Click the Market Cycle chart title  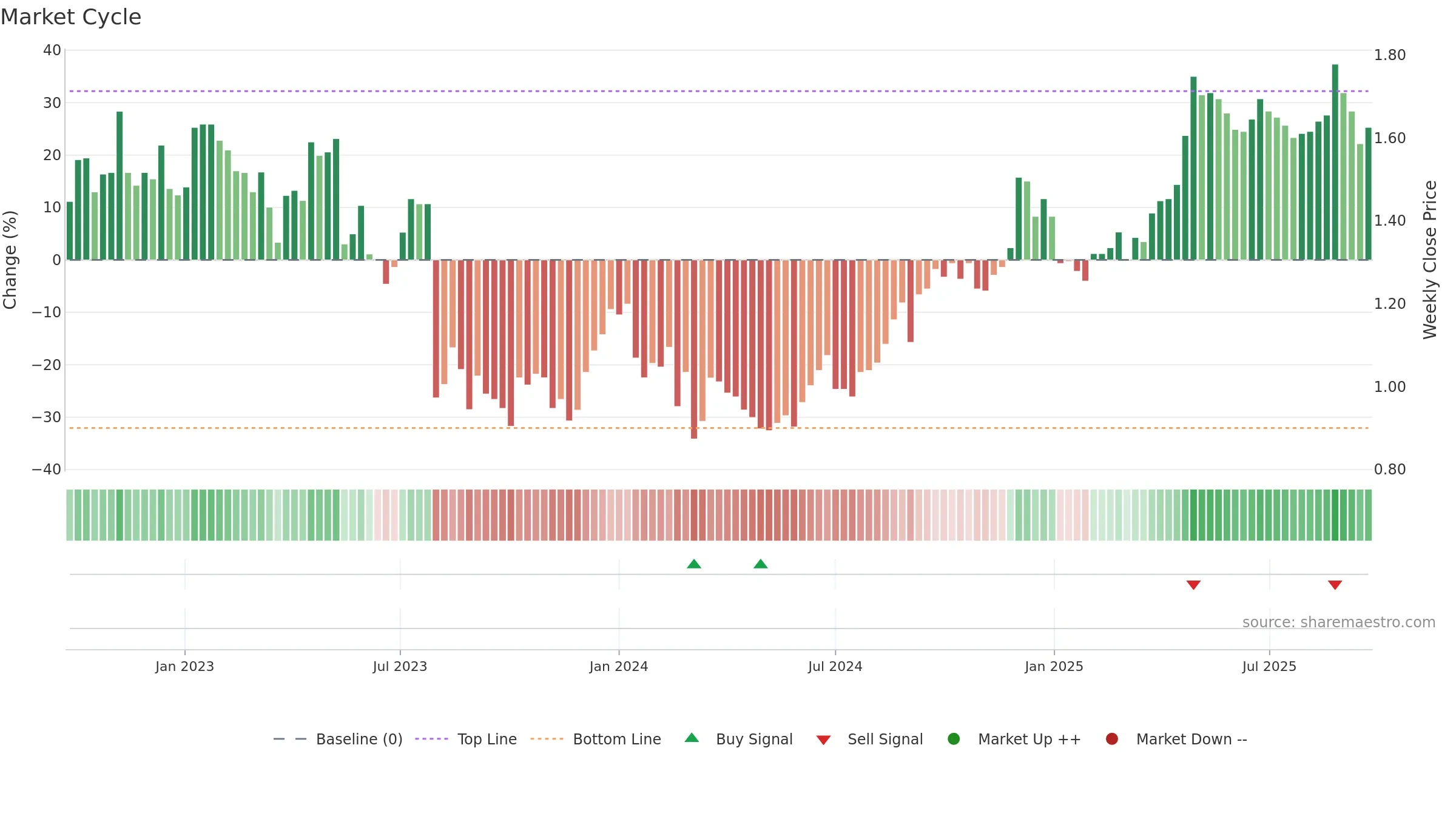tap(71, 17)
